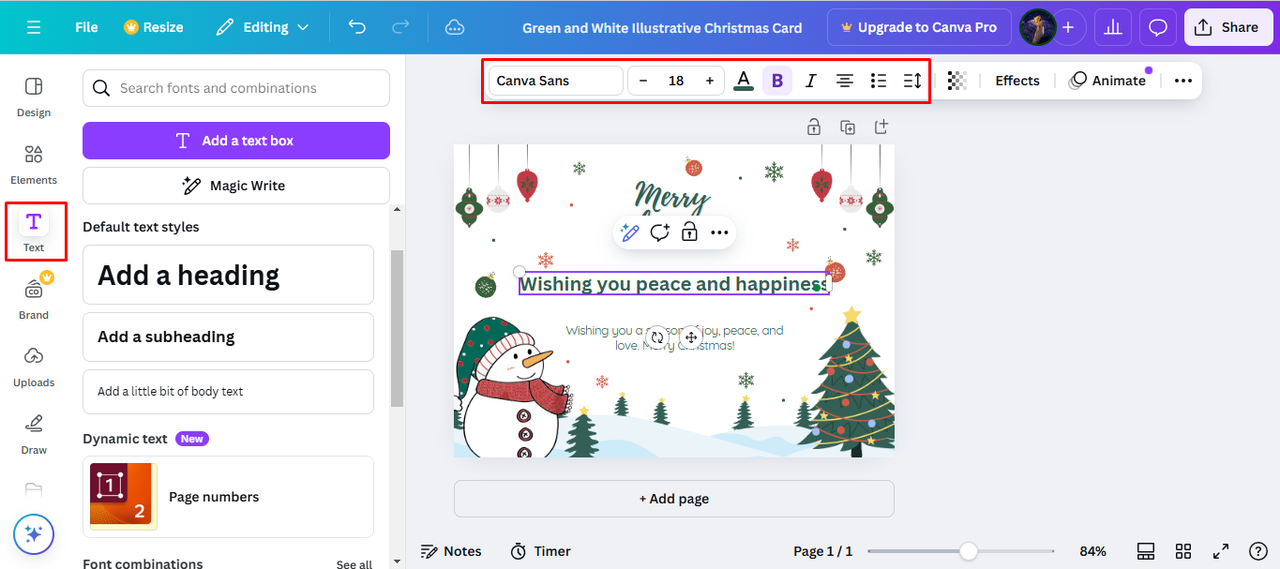Open the Draw tab in sidebar
The width and height of the screenshot is (1280, 569).
point(34,434)
